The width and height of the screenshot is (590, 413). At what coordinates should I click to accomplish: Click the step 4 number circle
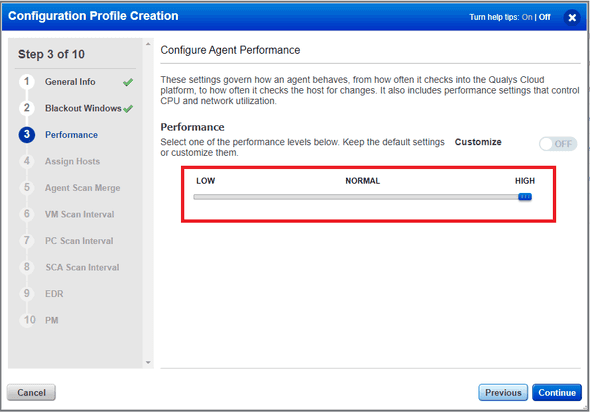tap(27, 161)
